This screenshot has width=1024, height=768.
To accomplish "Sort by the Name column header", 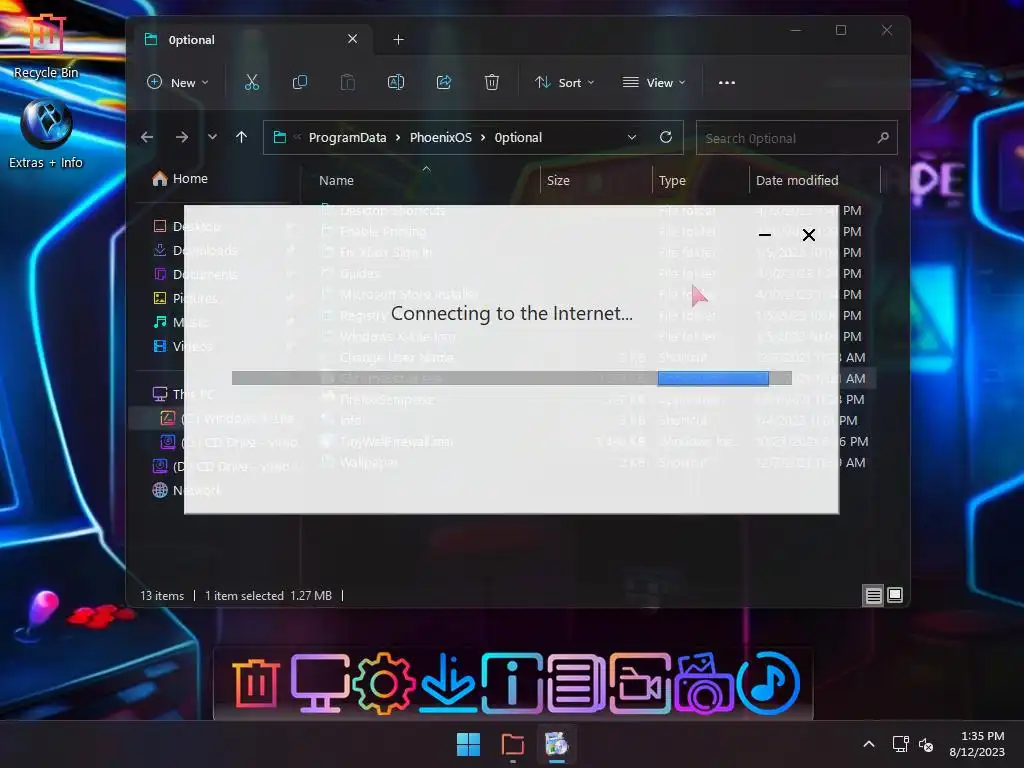I will coord(336,180).
